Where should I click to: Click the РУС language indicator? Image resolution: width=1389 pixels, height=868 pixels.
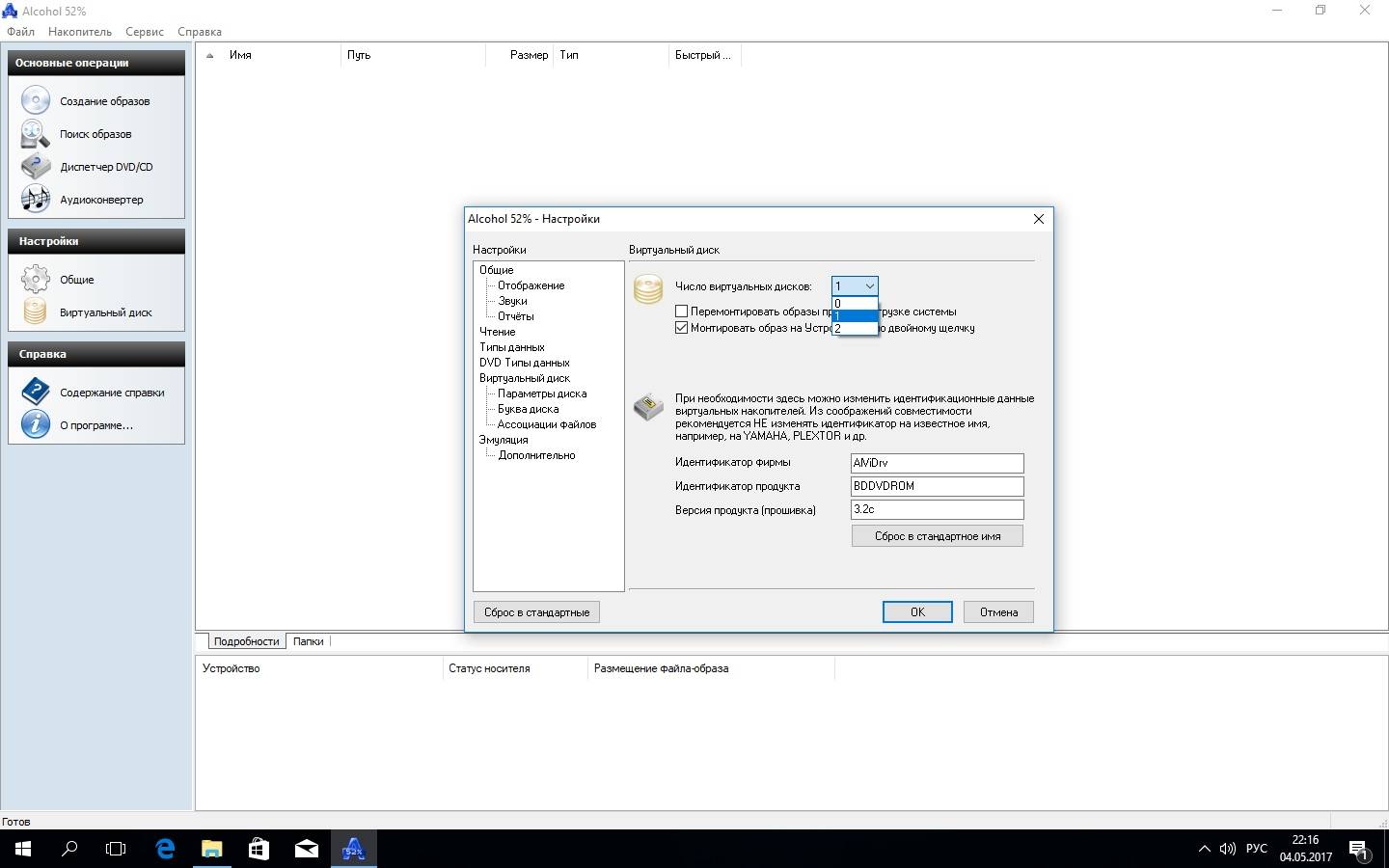tap(1257, 849)
